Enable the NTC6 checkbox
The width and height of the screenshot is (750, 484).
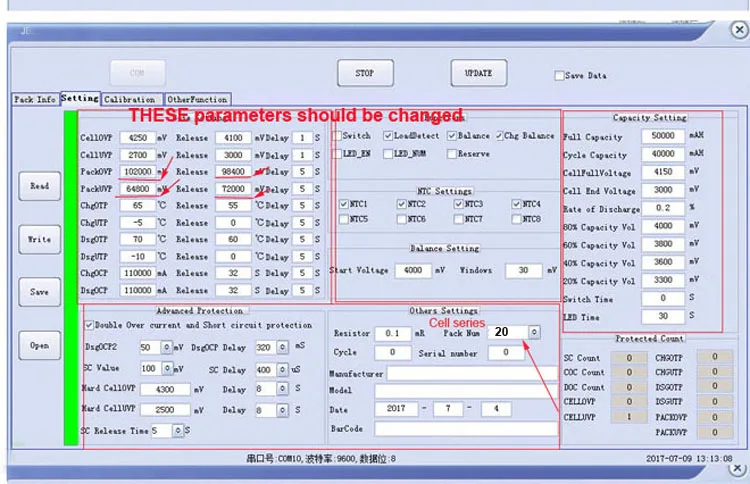[x=401, y=219]
